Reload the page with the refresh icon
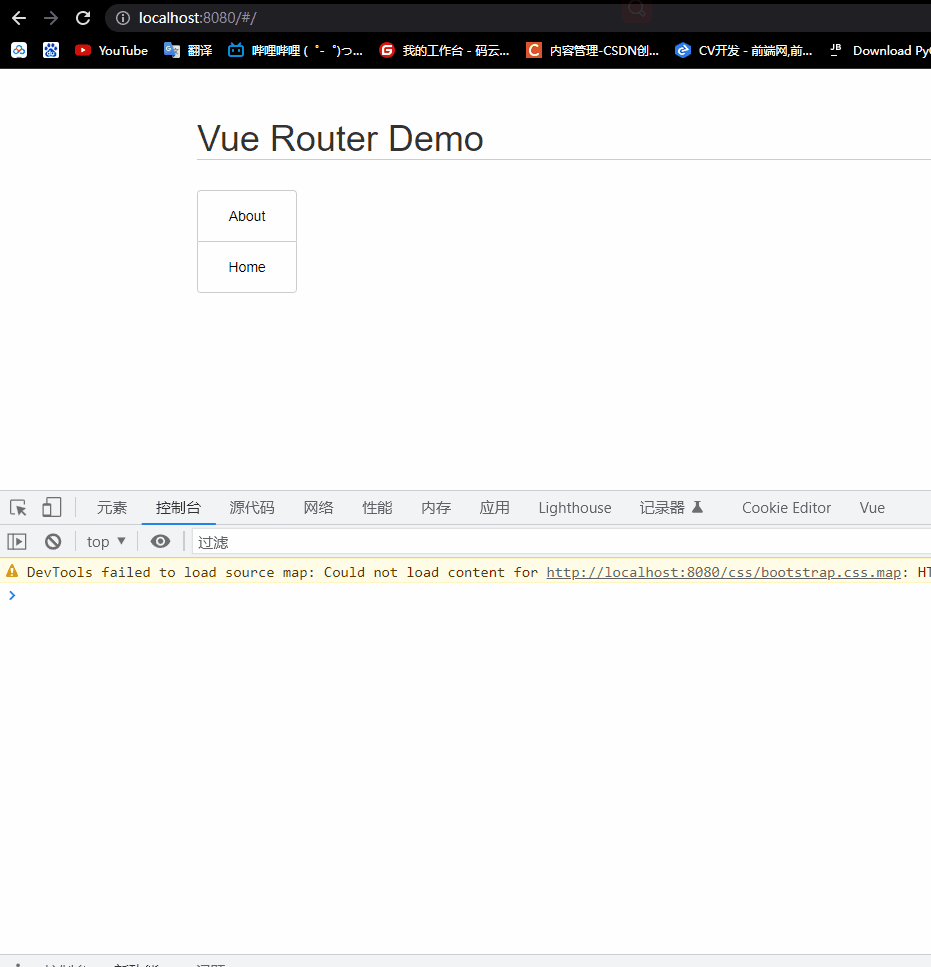The width and height of the screenshot is (931, 967). 83,18
